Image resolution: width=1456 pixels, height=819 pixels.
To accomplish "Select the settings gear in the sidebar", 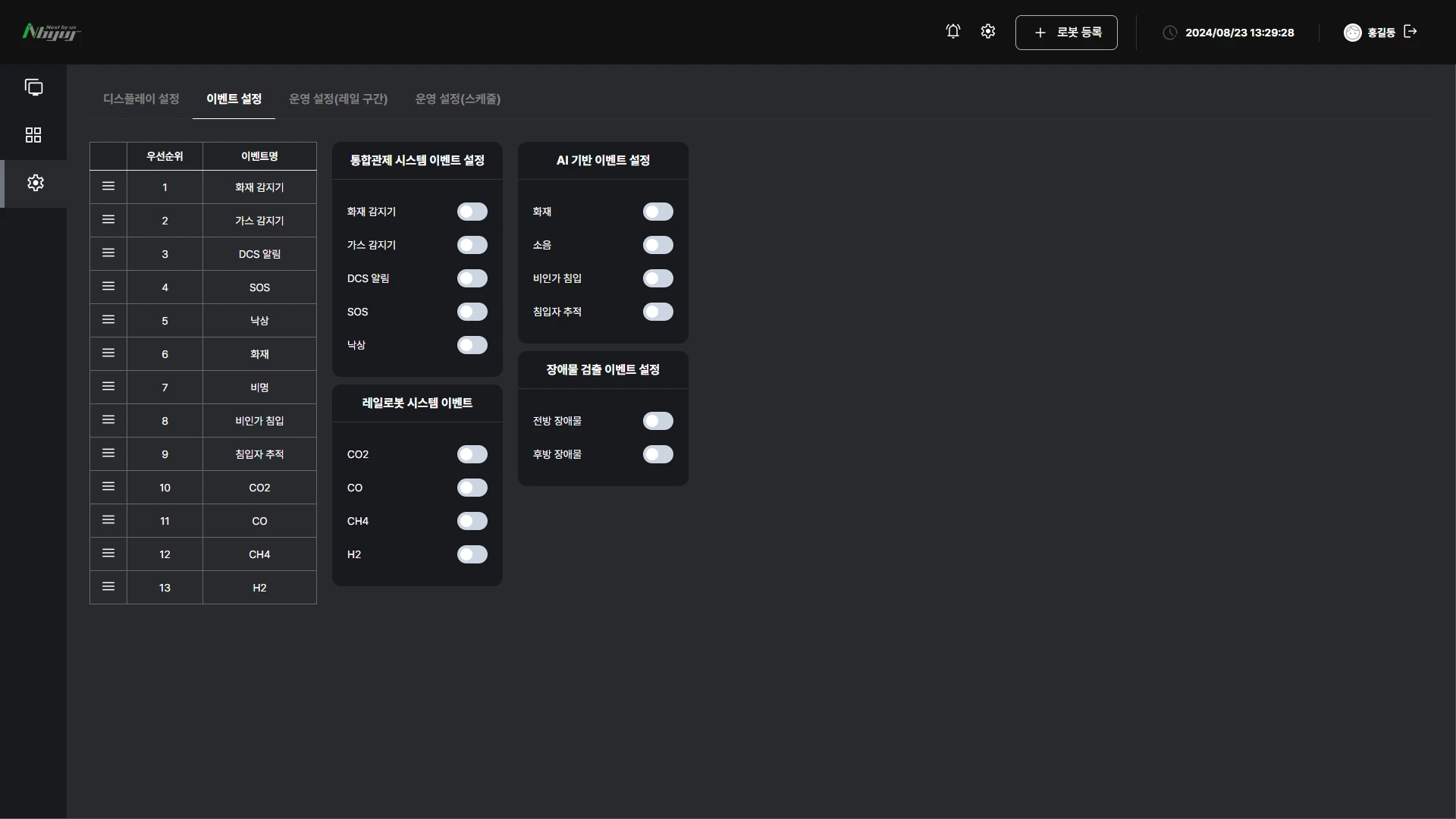I will point(35,183).
